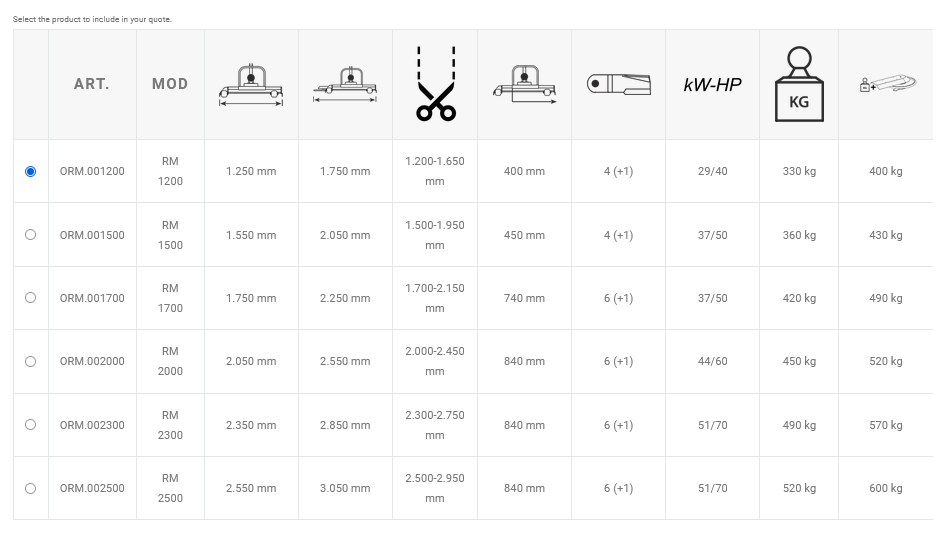Select the ORM.001500 product radio button
This screenshot has height=545, width=941.
(30, 235)
